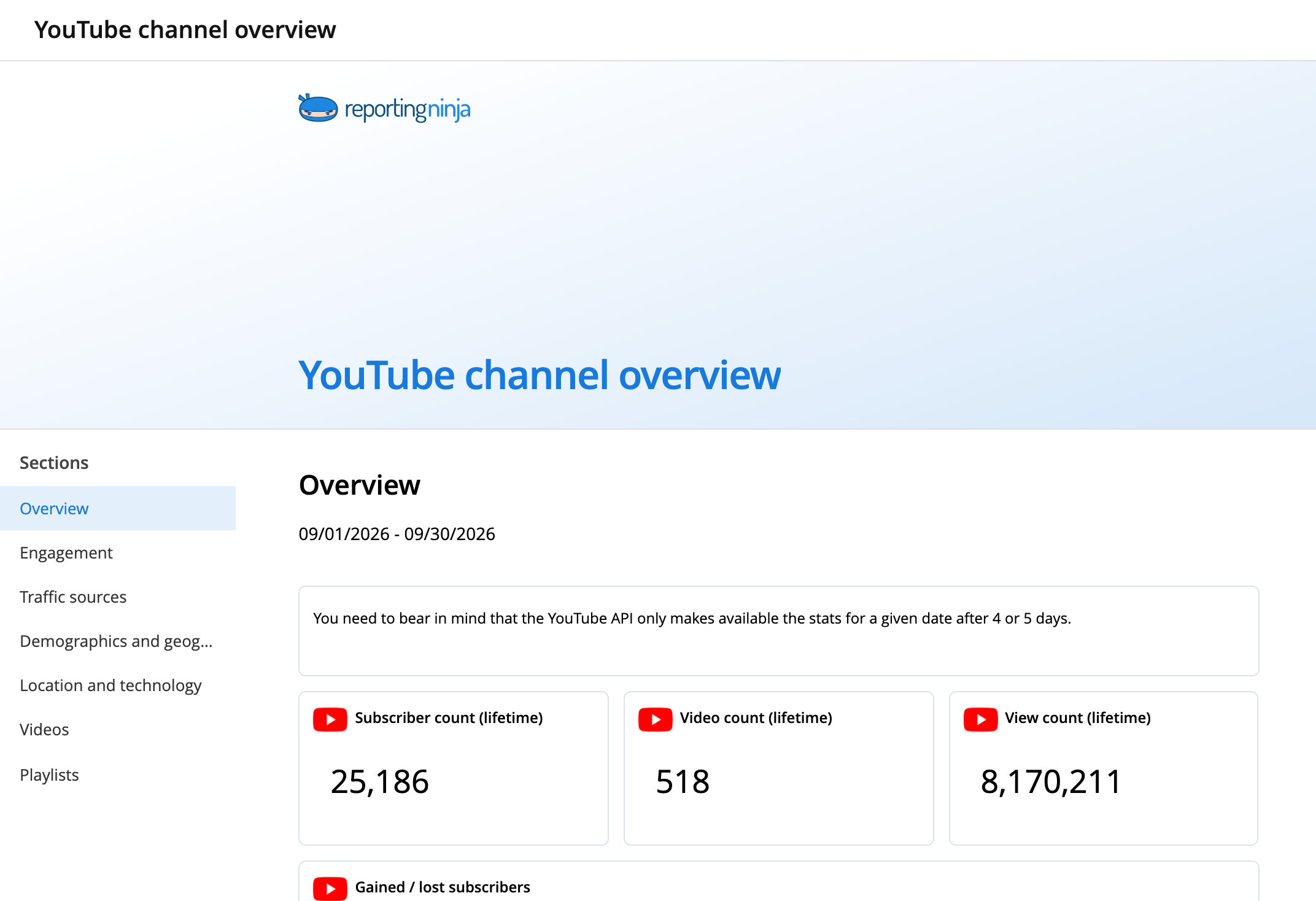The width and height of the screenshot is (1316, 901).
Task: Click the Reporting Ninja logo icon
Action: [x=317, y=108]
